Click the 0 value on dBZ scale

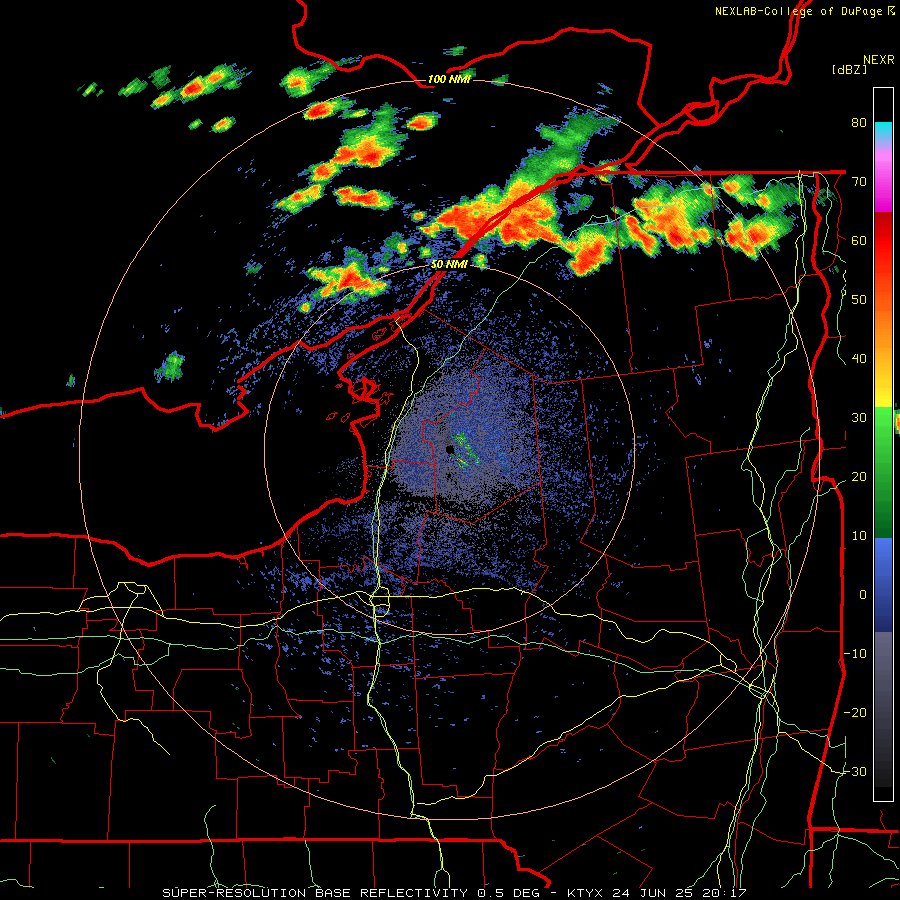pyautogui.click(x=863, y=595)
